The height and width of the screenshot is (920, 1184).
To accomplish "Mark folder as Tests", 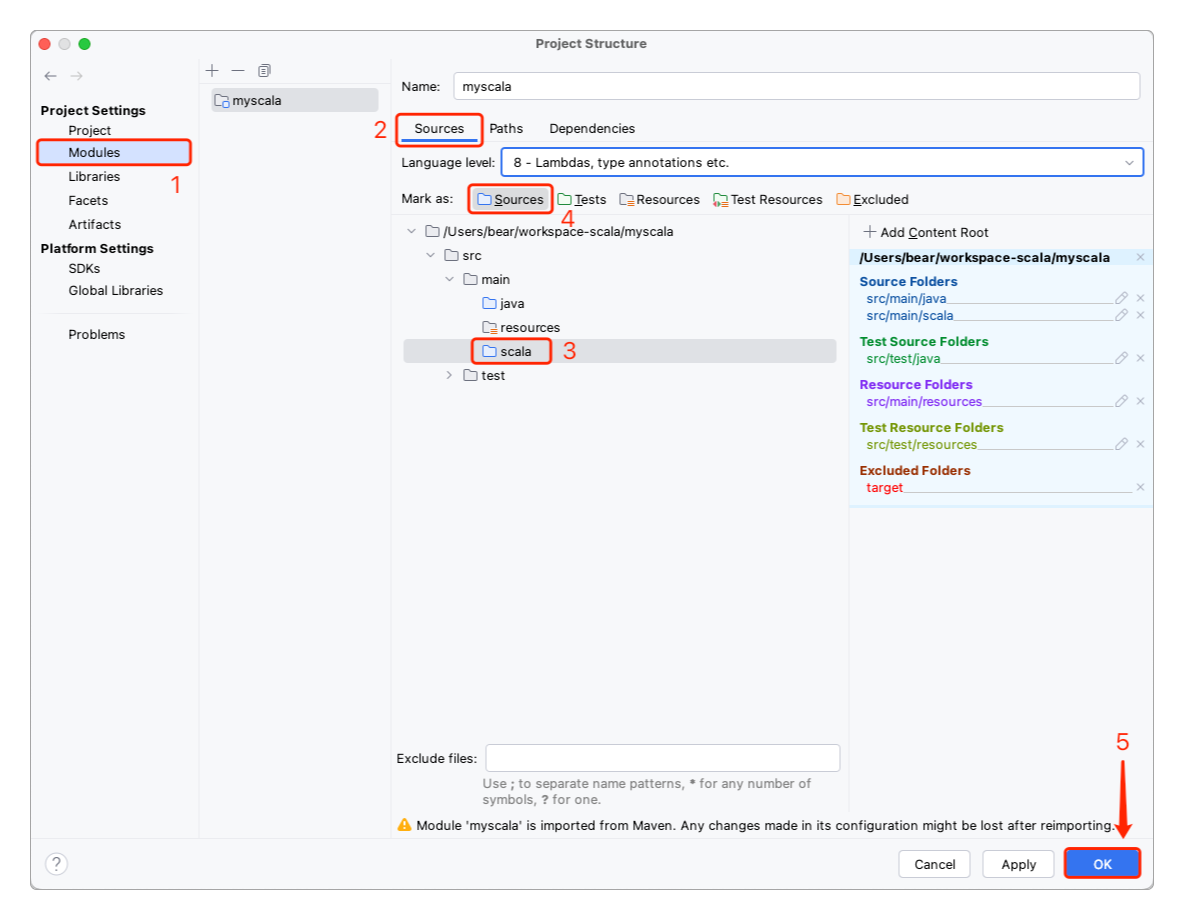I will click(x=581, y=199).
